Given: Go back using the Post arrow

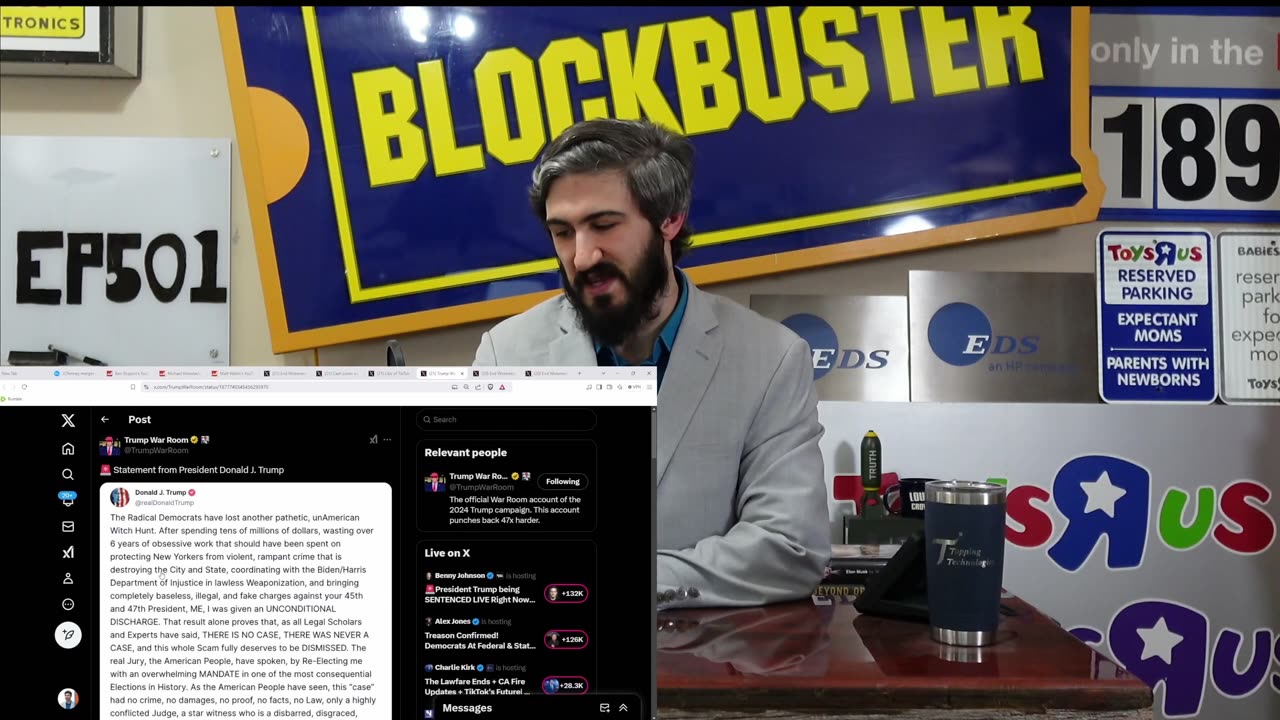Looking at the screenshot, I should (x=105, y=419).
